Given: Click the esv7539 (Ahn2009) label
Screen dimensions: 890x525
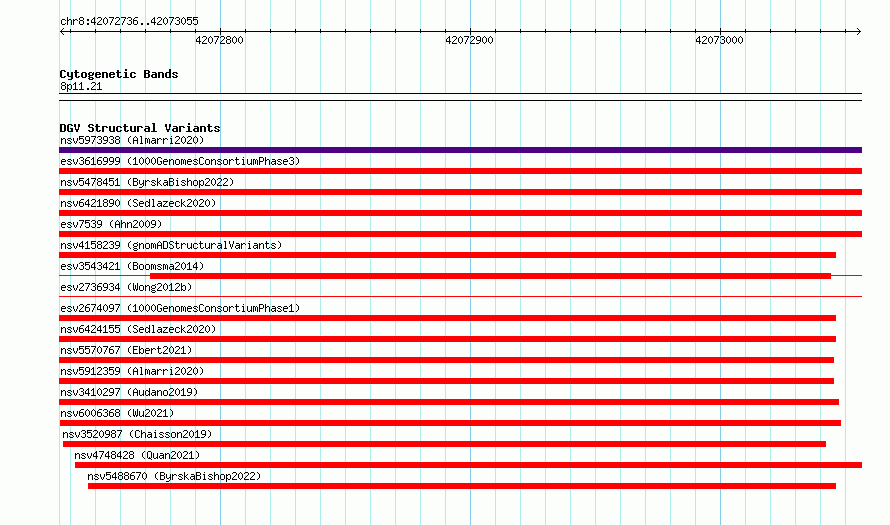Looking at the screenshot, I should pos(111,224).
